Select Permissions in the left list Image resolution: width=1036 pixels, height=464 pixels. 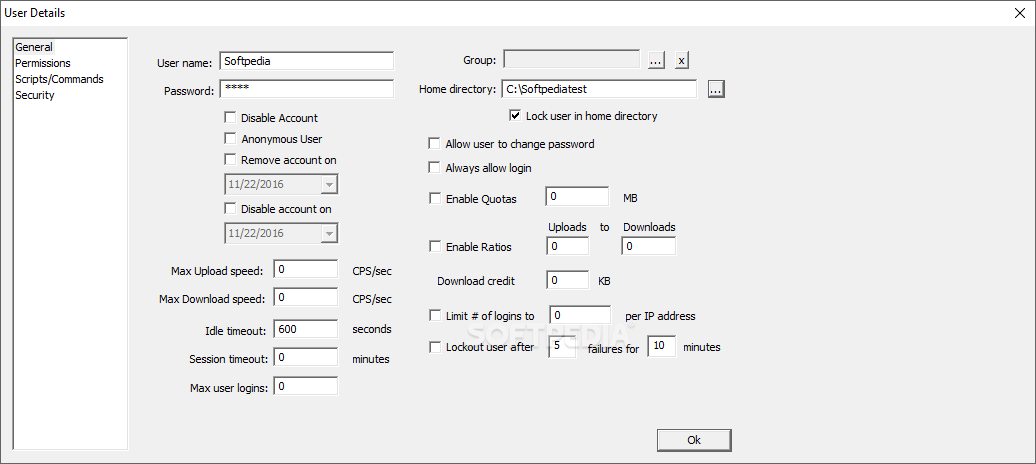pyautogui.click(x=43, y=63)
